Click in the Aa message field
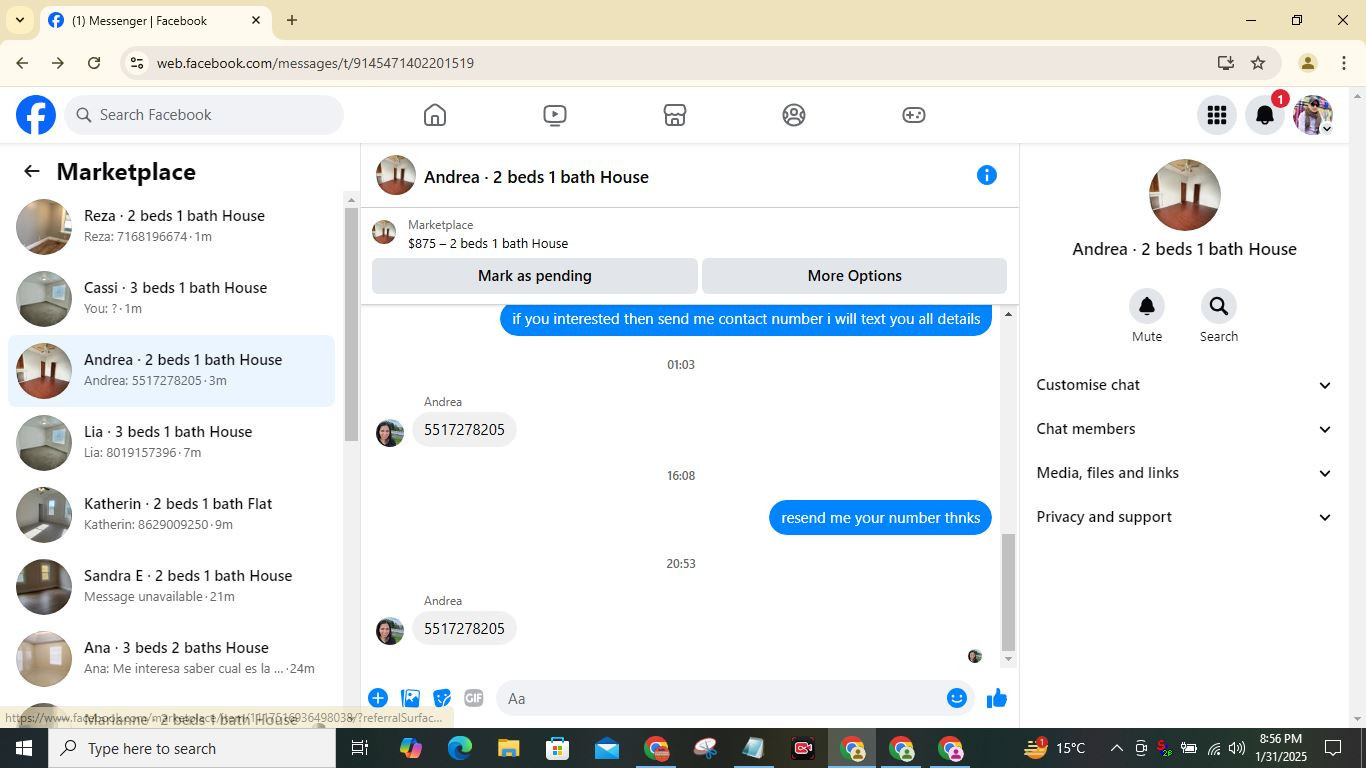Image resolution: width=1366 pixels, height=768 pixels. (x=720, y=698)
